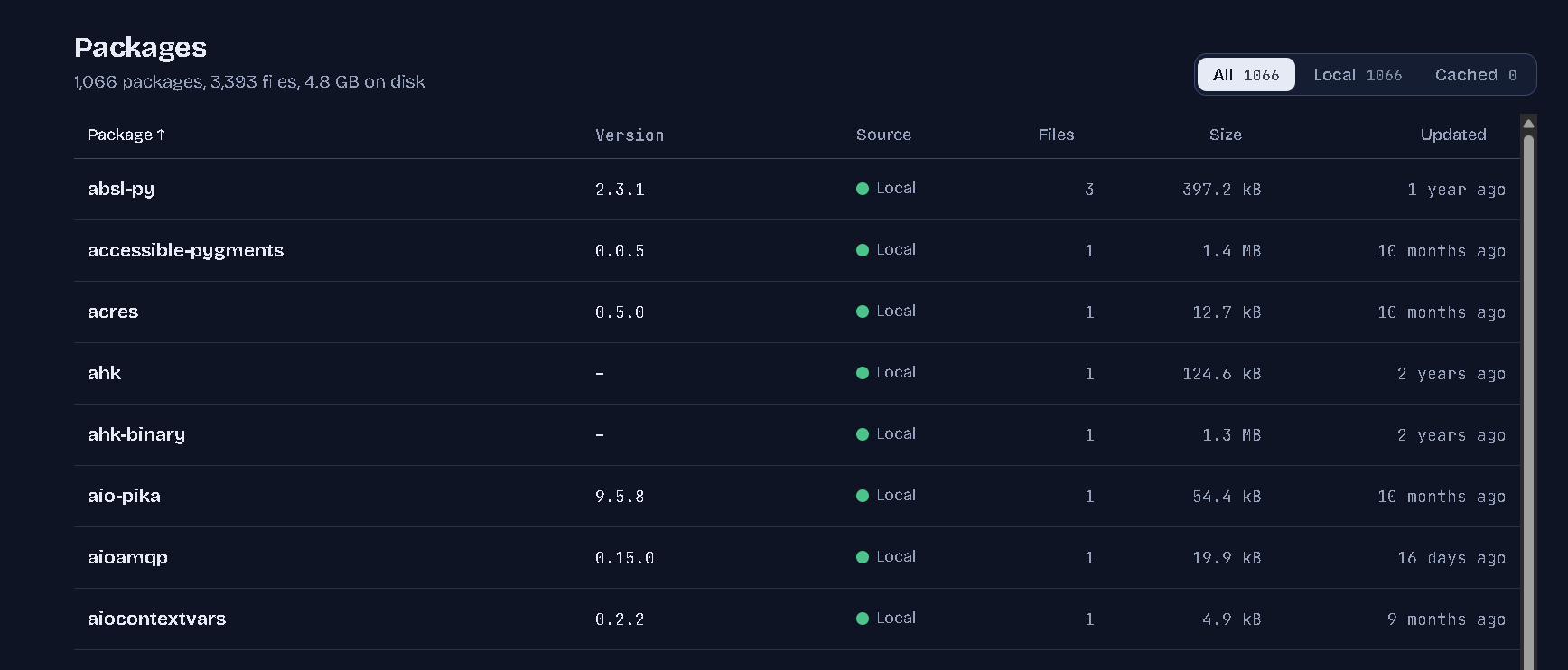Select the All 1066 filter tab

1246,75
